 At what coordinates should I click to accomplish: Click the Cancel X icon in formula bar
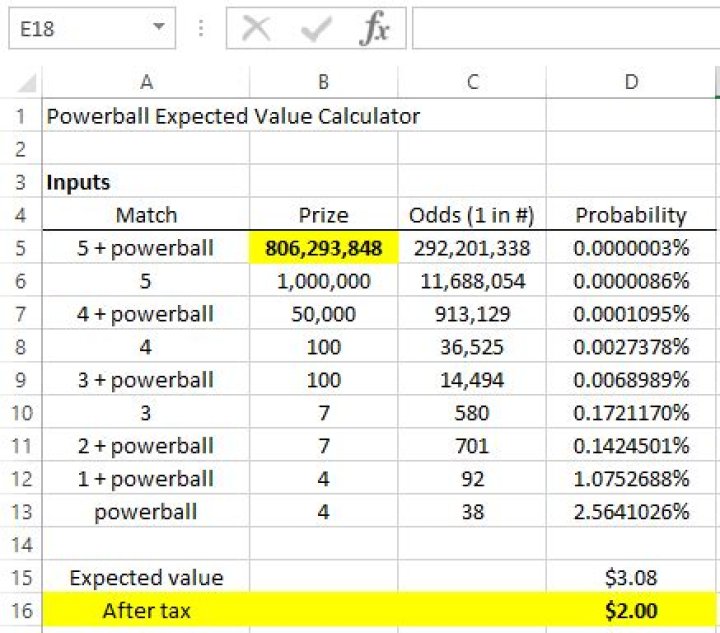(x=256, y=28)
